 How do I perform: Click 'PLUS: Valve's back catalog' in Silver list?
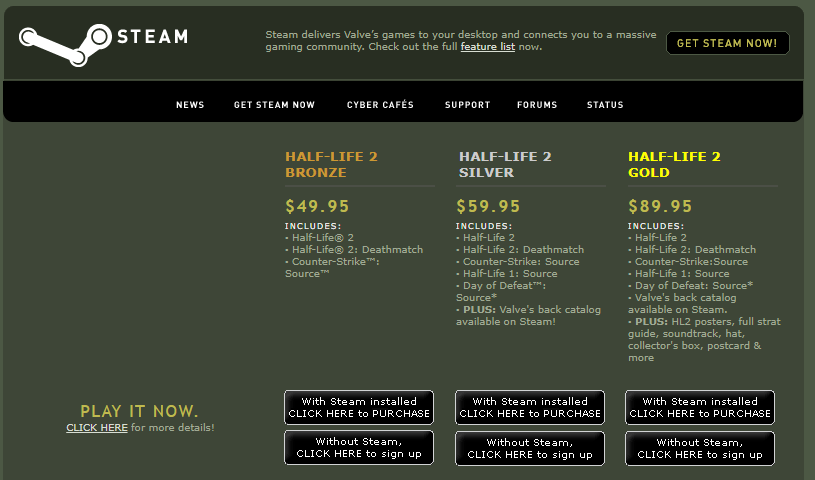tap(528, 316)
